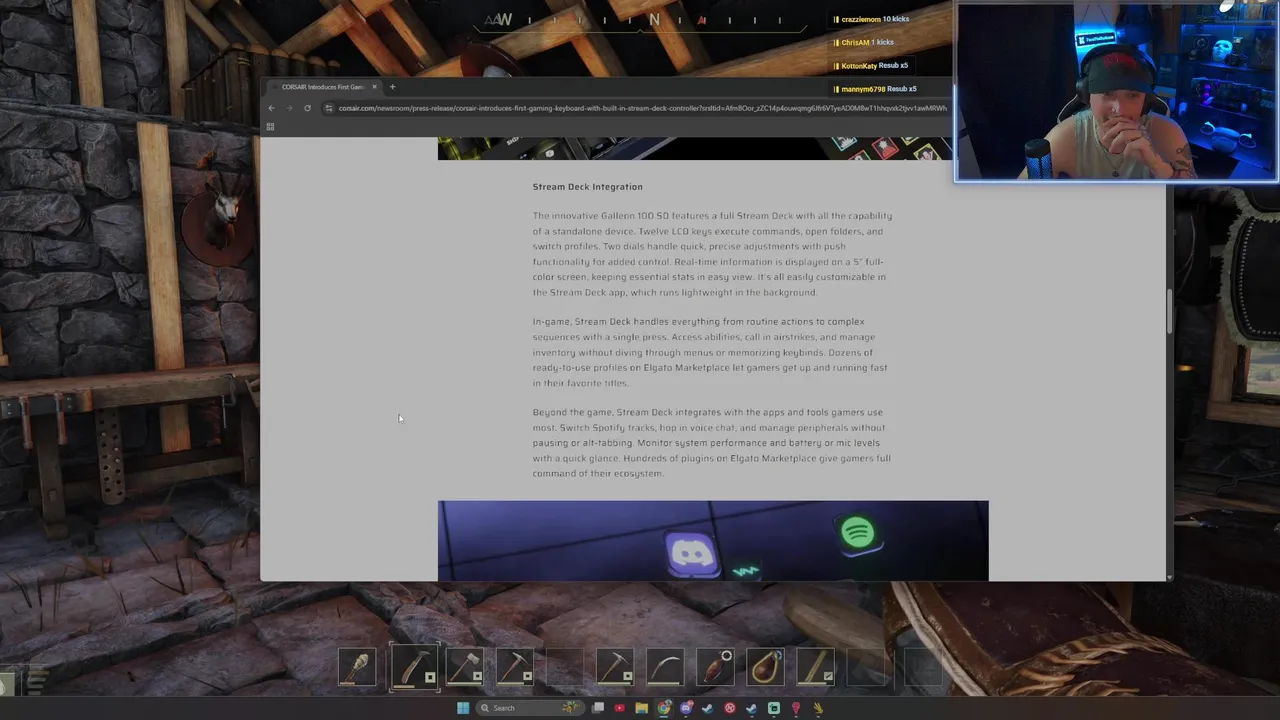Select the second pickaxe hotbar slot
Screen dimensions: 1280x720
pos(615,667)
